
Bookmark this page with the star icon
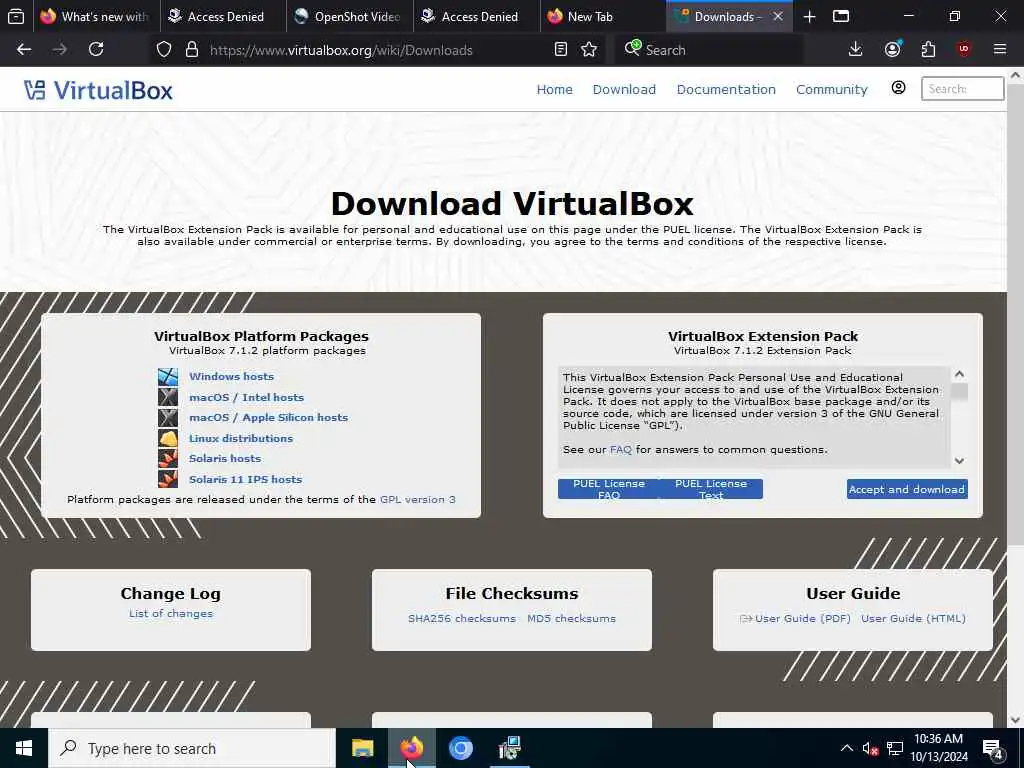coord(589,50)
